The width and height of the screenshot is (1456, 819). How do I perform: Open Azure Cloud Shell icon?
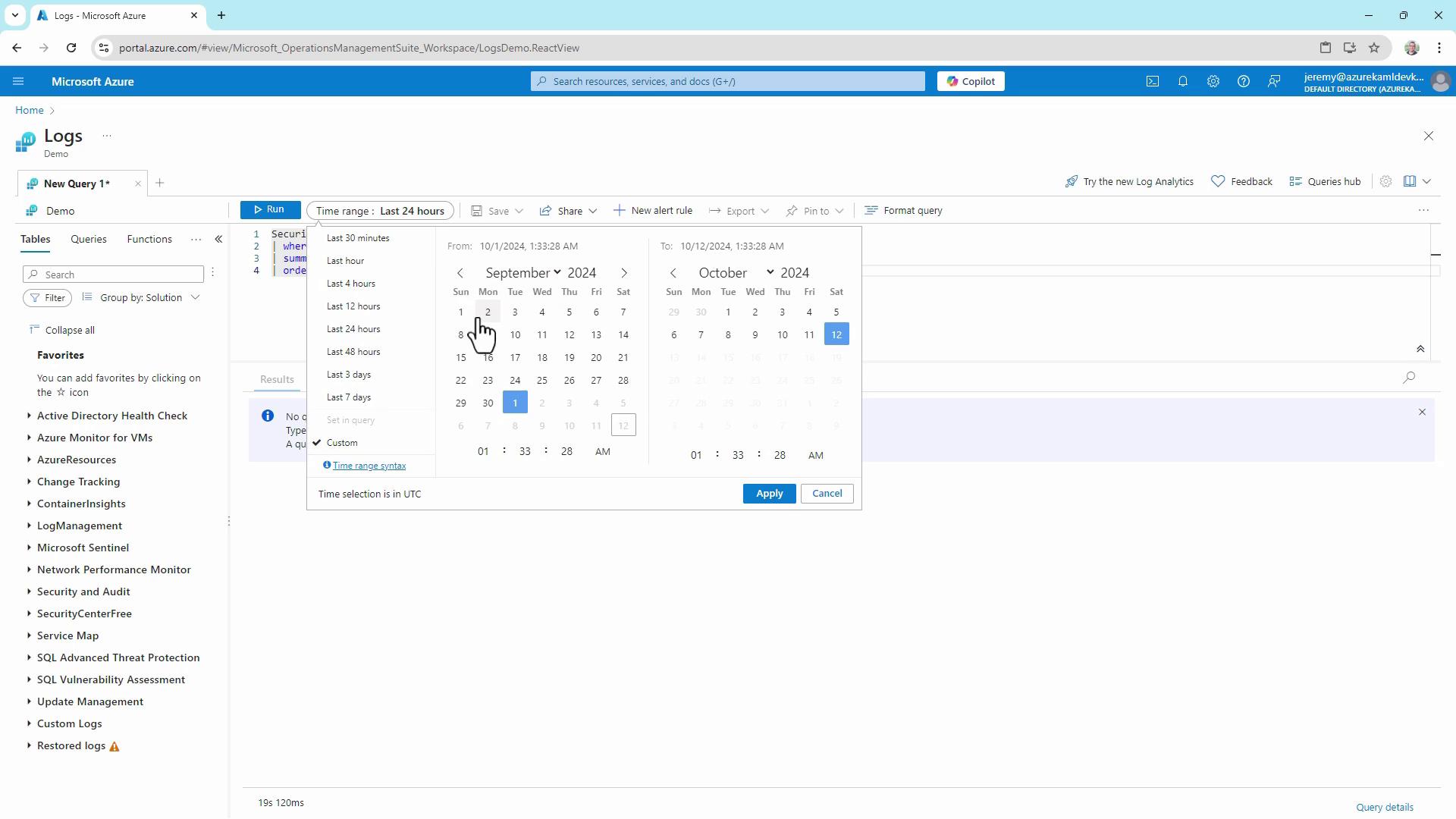coord(1153,81)
